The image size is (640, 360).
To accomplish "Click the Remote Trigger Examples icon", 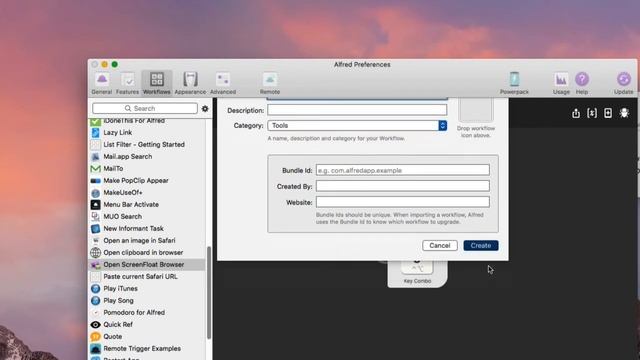I will [x=96, y=349].
